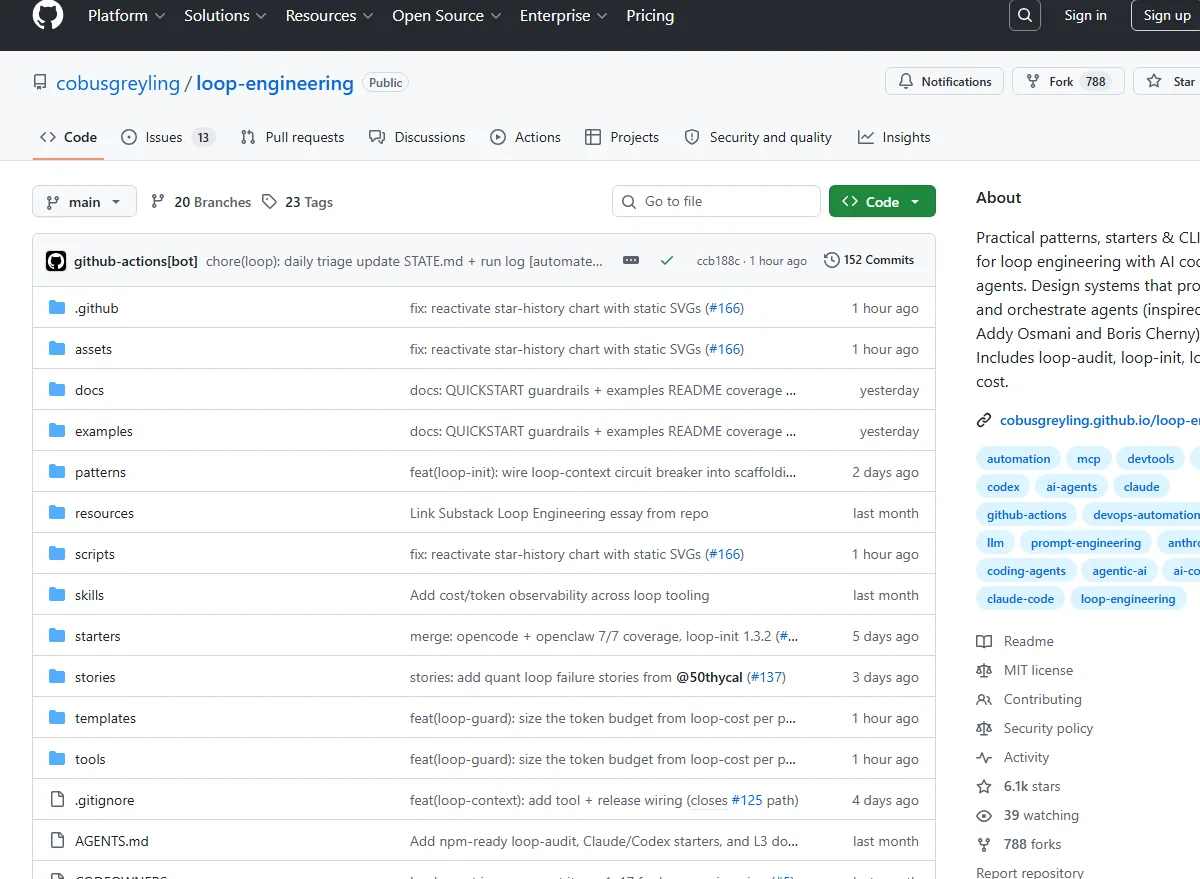This screenshot has width=1200, height=879.
Task: Open the 152 Commits history
Action: pyautogui.click(x=869, y=260)
